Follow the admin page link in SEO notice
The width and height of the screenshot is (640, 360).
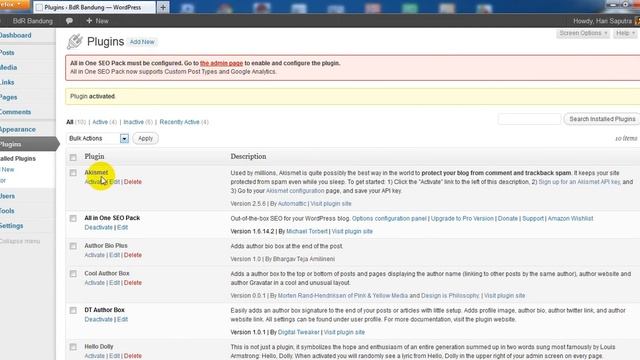click(x=221, y=63)
